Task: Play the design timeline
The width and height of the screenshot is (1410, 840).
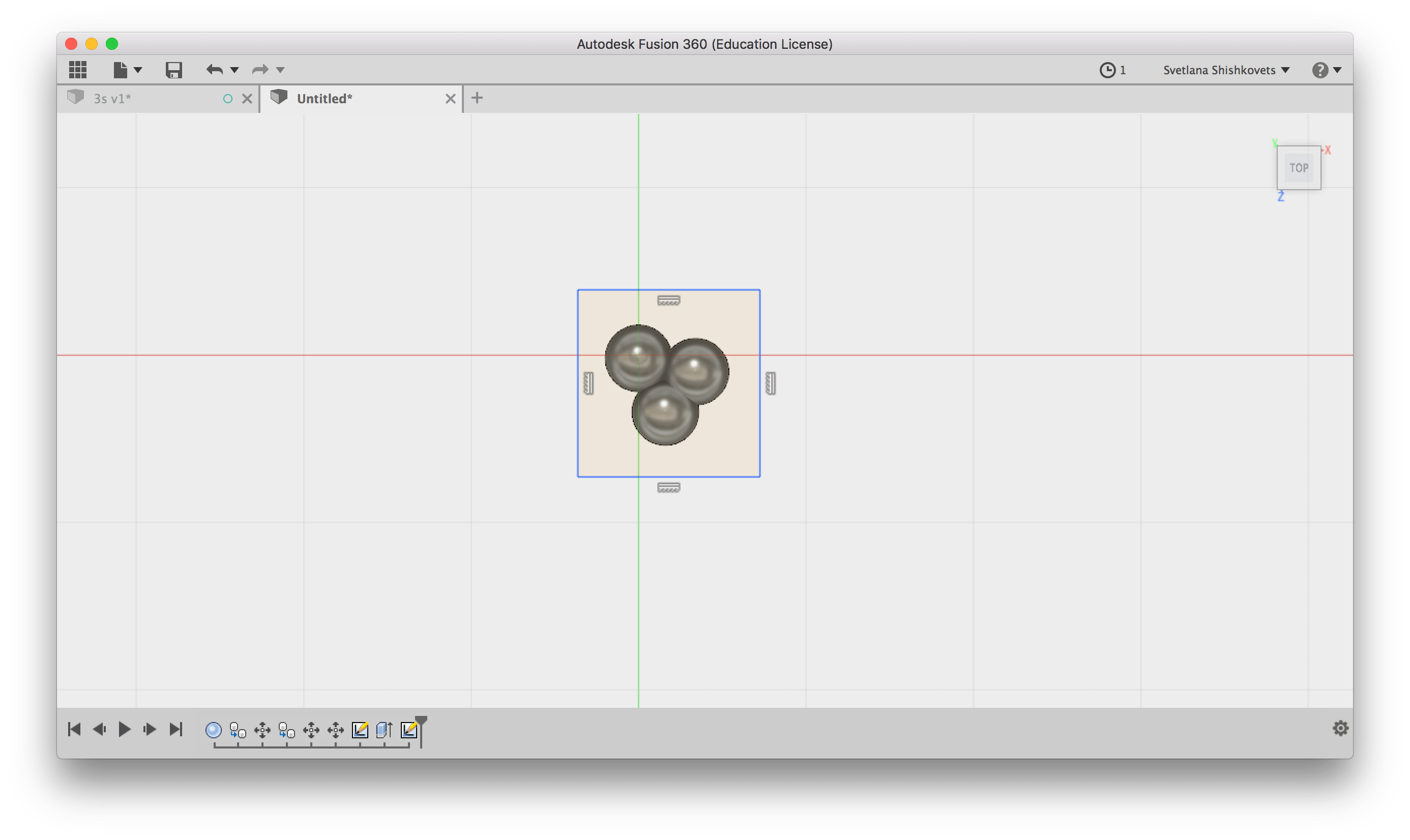Action: [125, 729]
